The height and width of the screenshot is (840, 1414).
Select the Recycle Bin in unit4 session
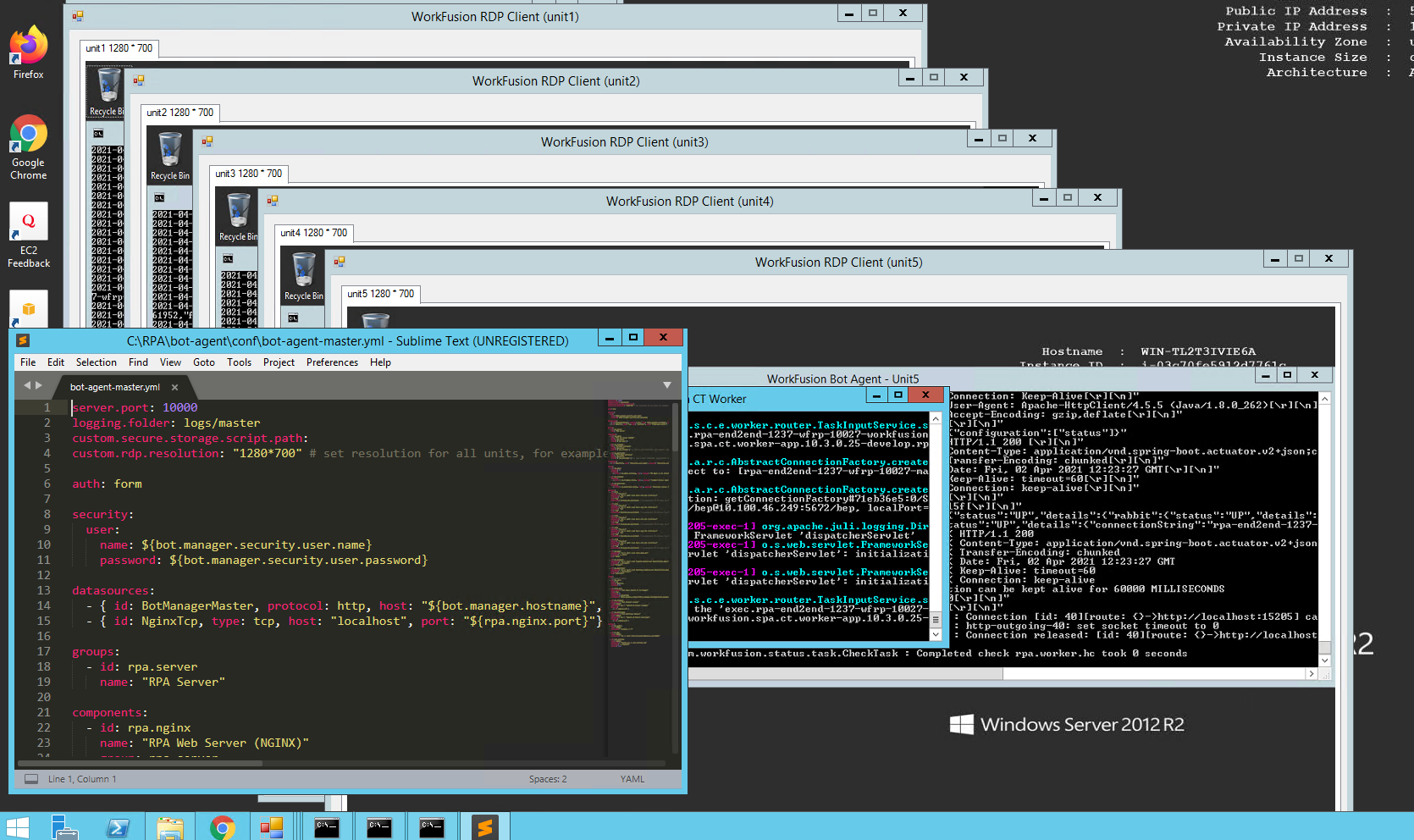[x=304, y=277]
